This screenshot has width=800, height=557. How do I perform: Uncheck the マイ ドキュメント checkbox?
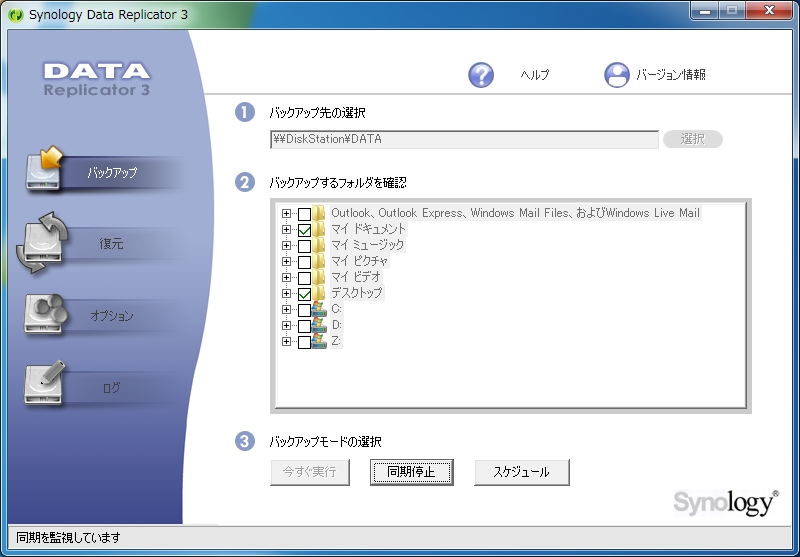[x=304, y=230]
